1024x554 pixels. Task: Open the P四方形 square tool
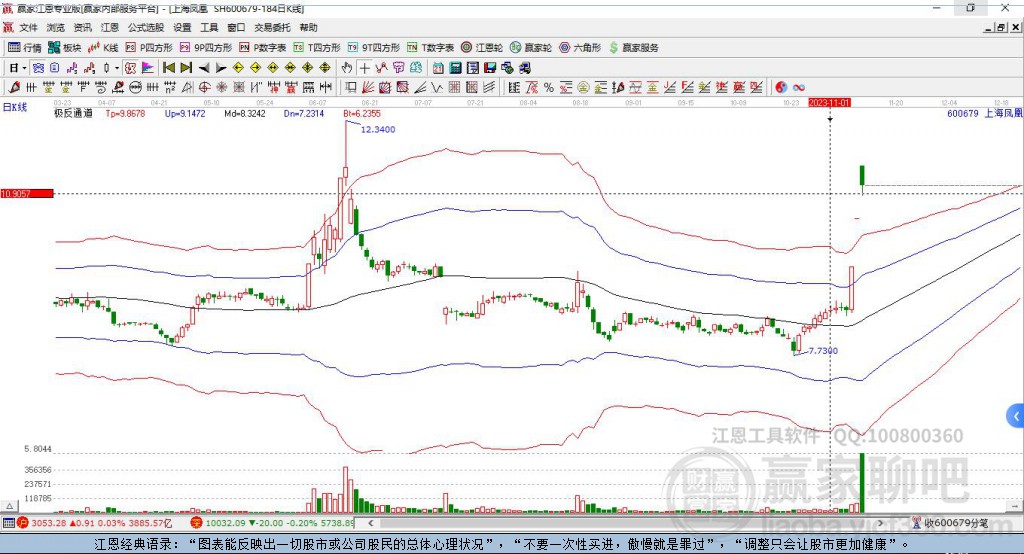click(x=149, y=48)
